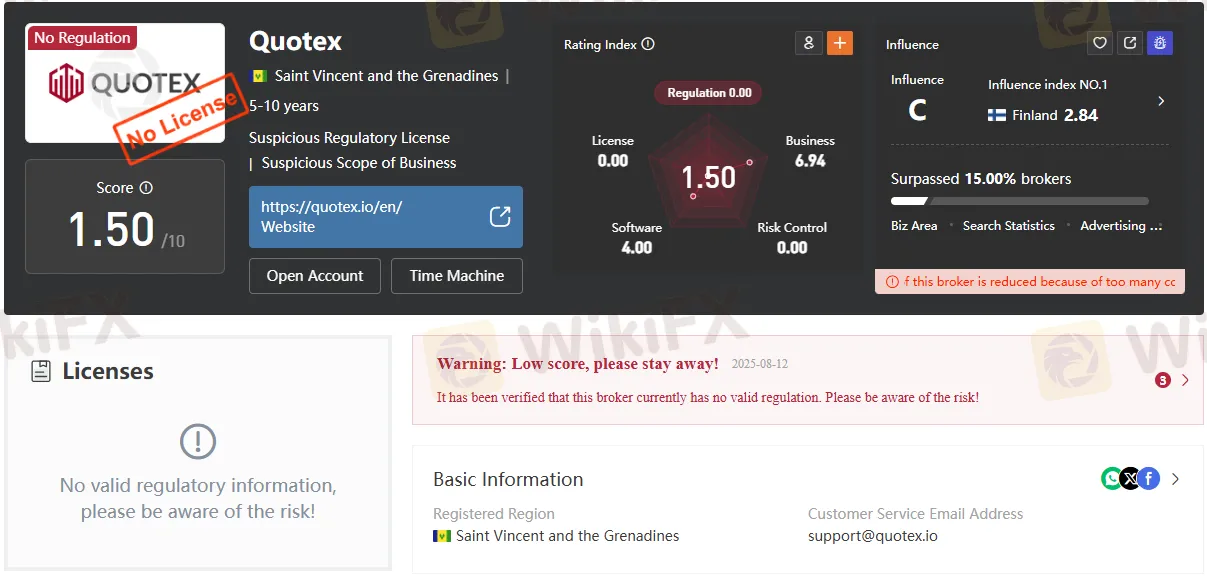1207x577 pixels.
Task: Click the share icon in Influence panel
Action: point(1130,43)
